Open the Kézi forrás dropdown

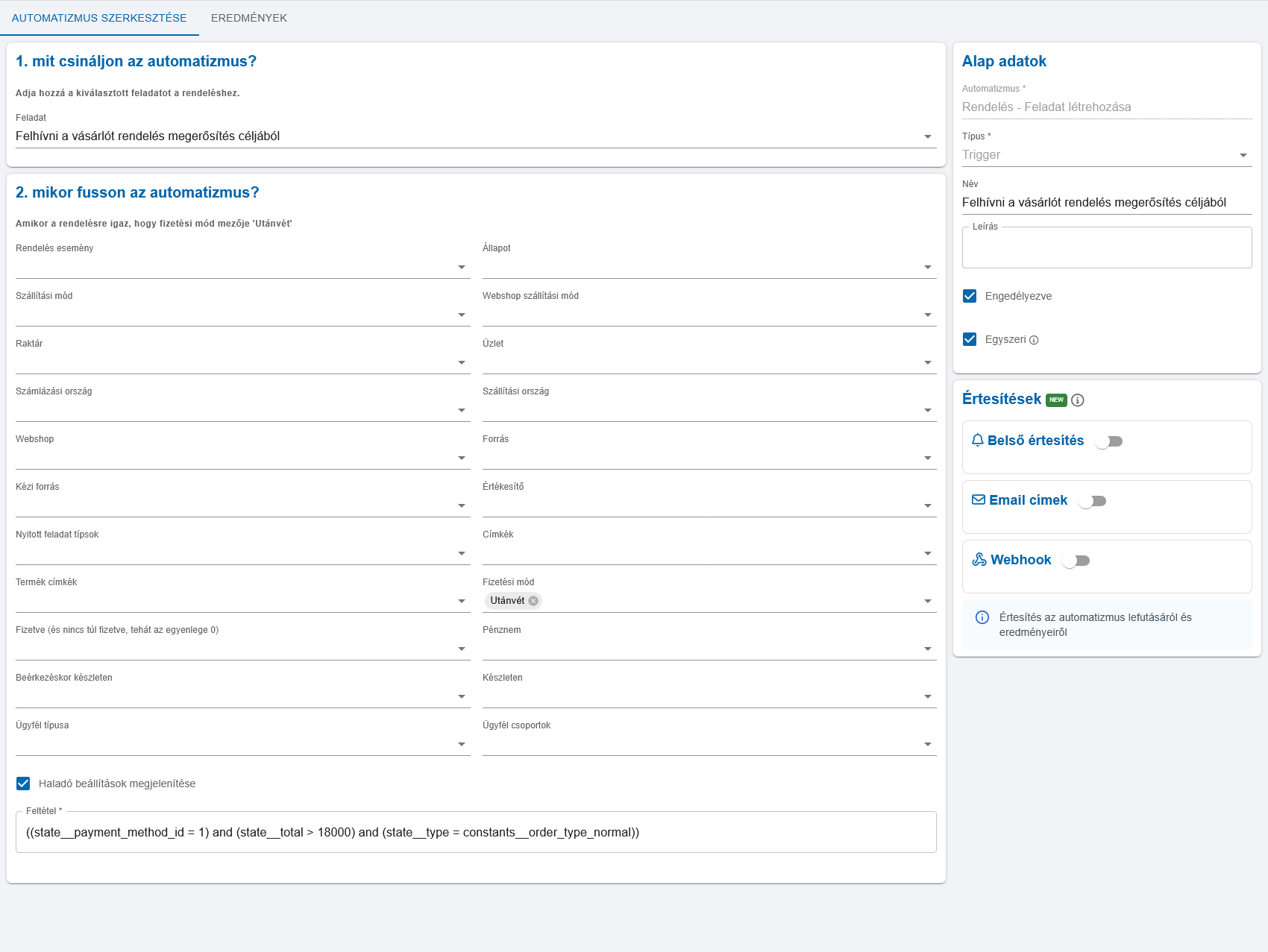coord(243,505)
